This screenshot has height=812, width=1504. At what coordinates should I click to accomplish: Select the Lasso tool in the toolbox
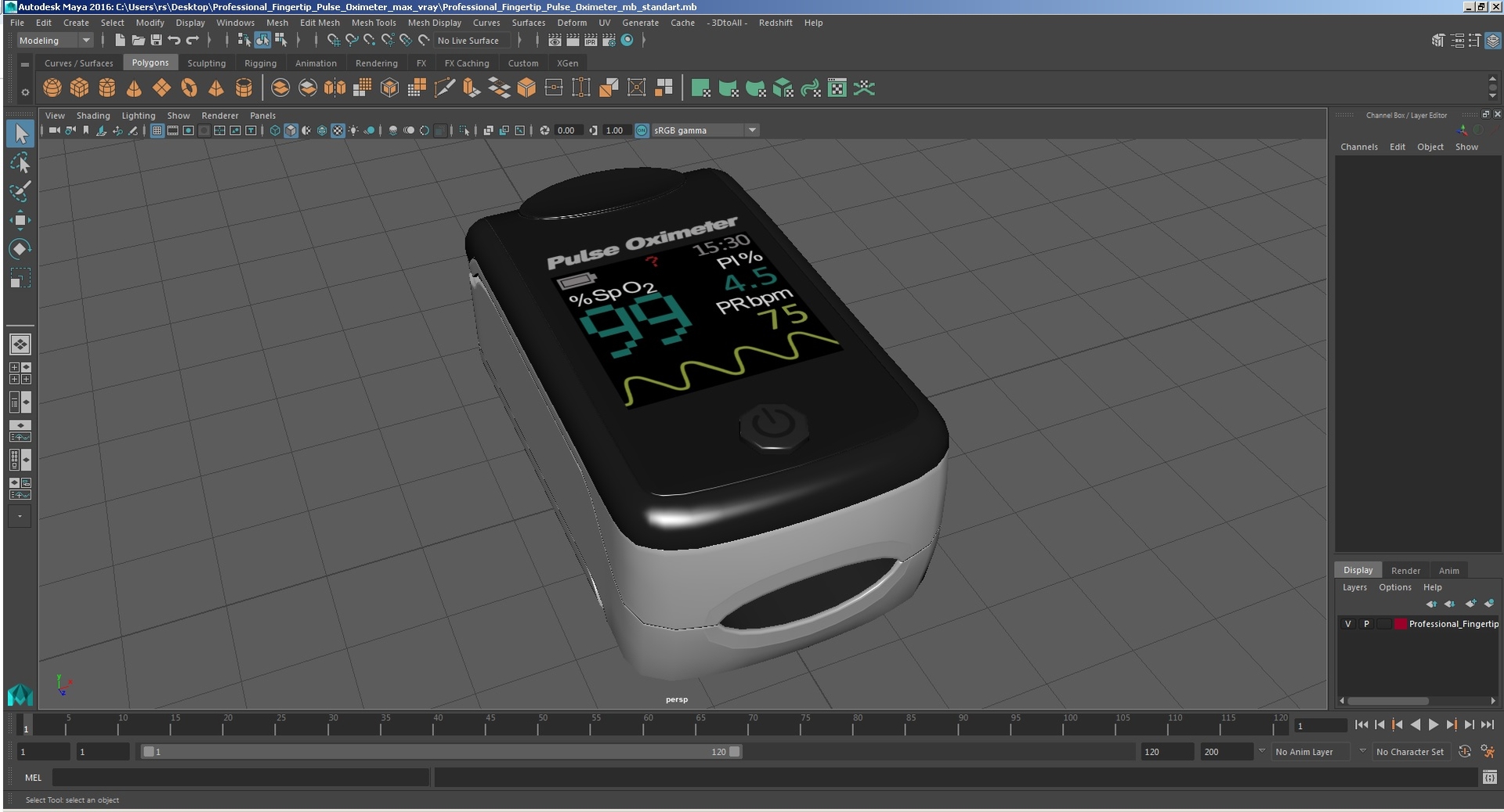coord(21,164)
